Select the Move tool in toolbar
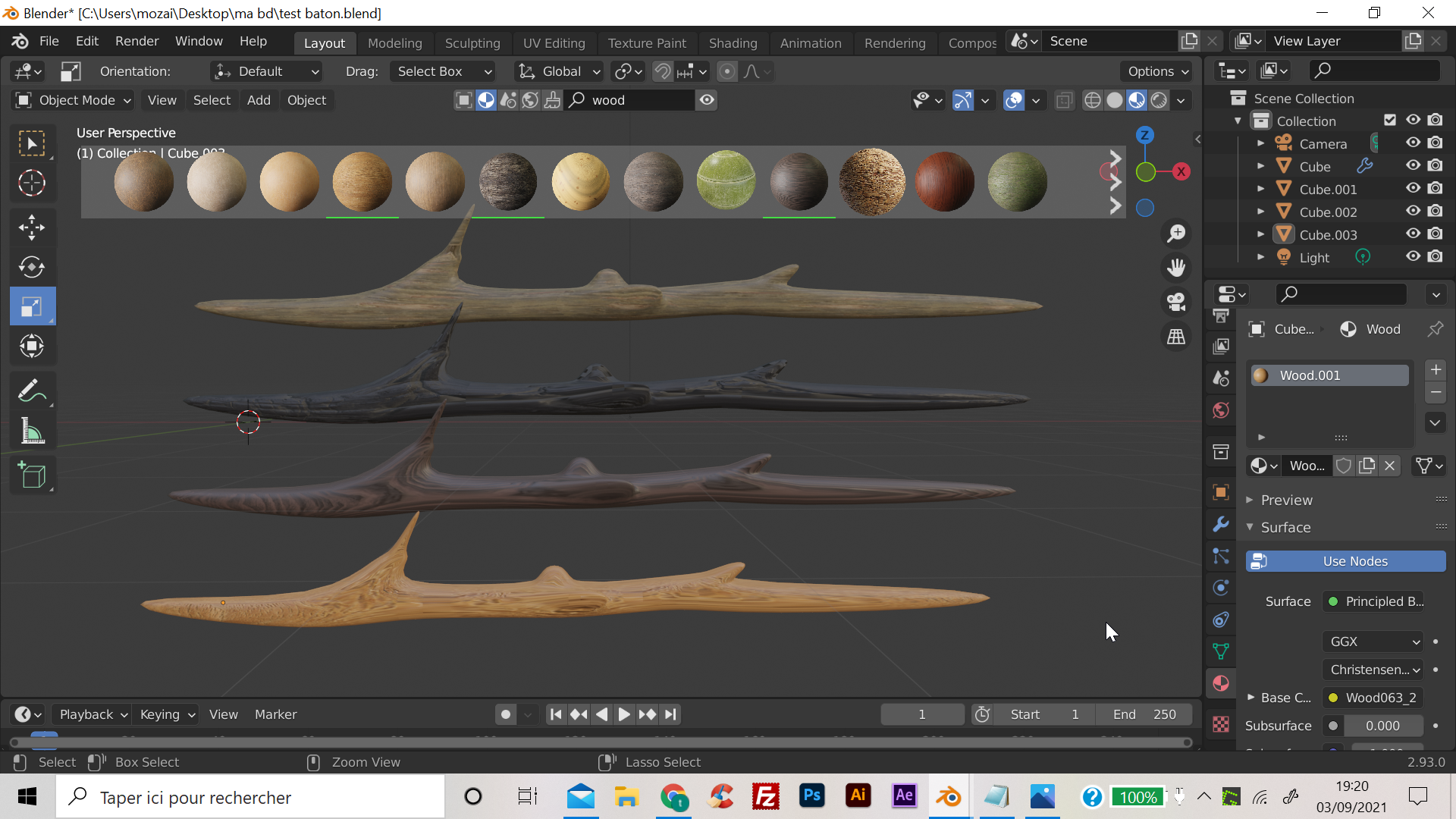Viewport: 1456px width, 819px height. tap(32, 227)
